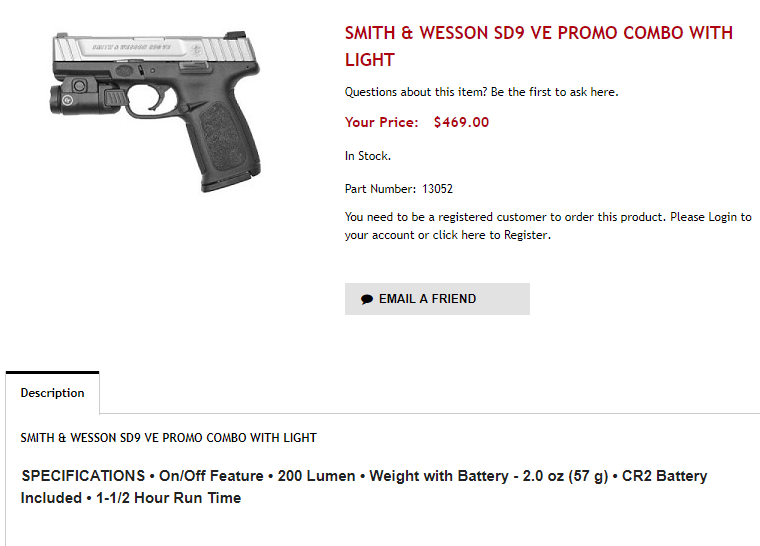Click the $469.00 price value
760x546 pixels.
[461, 123]
